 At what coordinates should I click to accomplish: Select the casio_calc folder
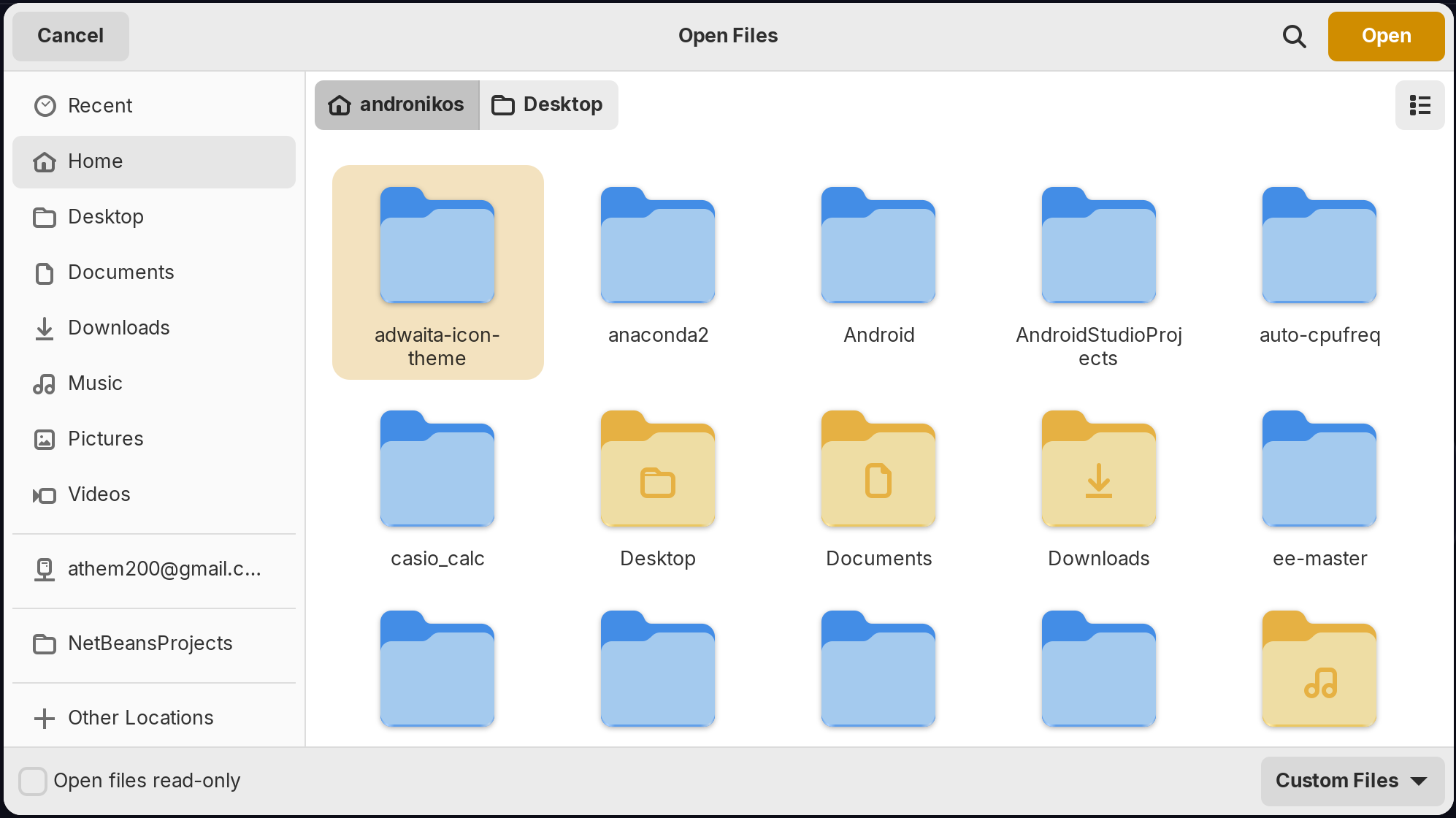437,470
